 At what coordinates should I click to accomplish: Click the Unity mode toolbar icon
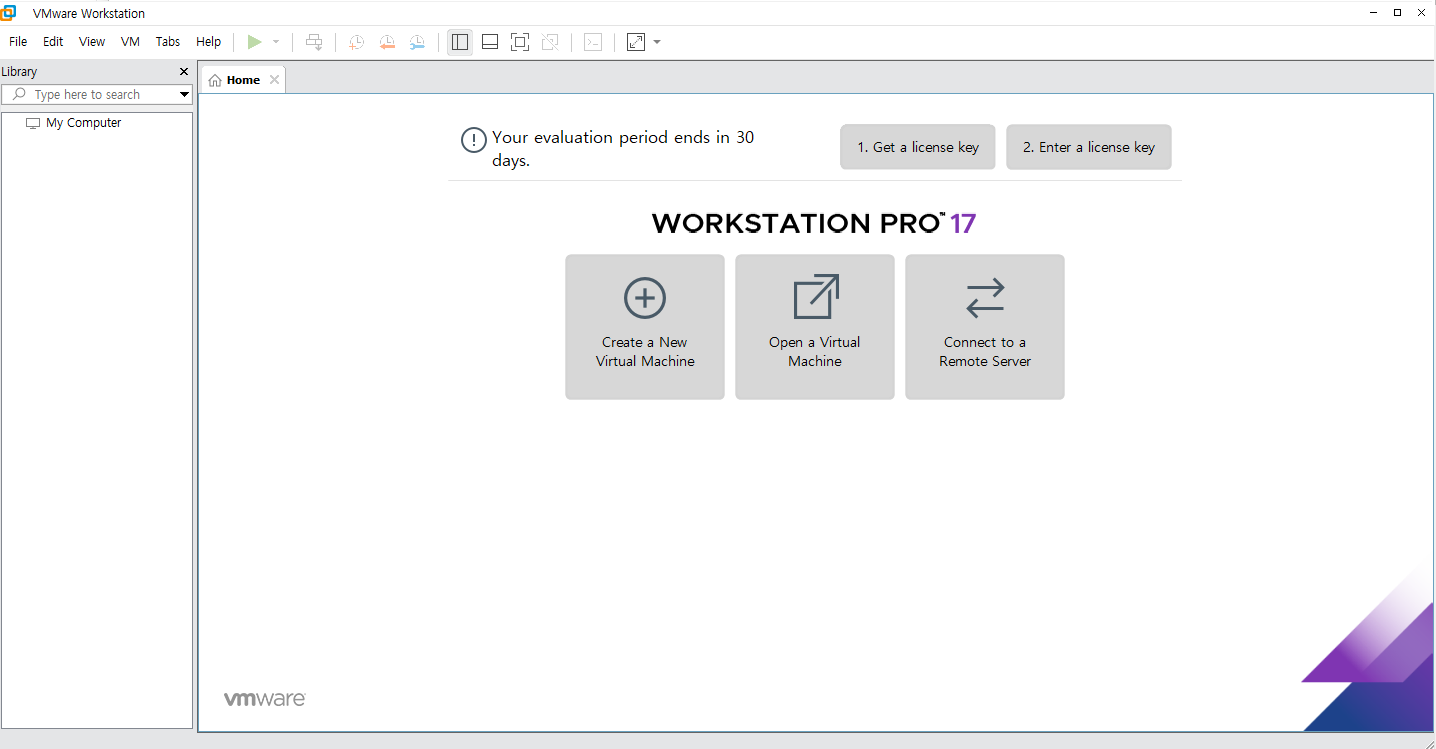550,42
